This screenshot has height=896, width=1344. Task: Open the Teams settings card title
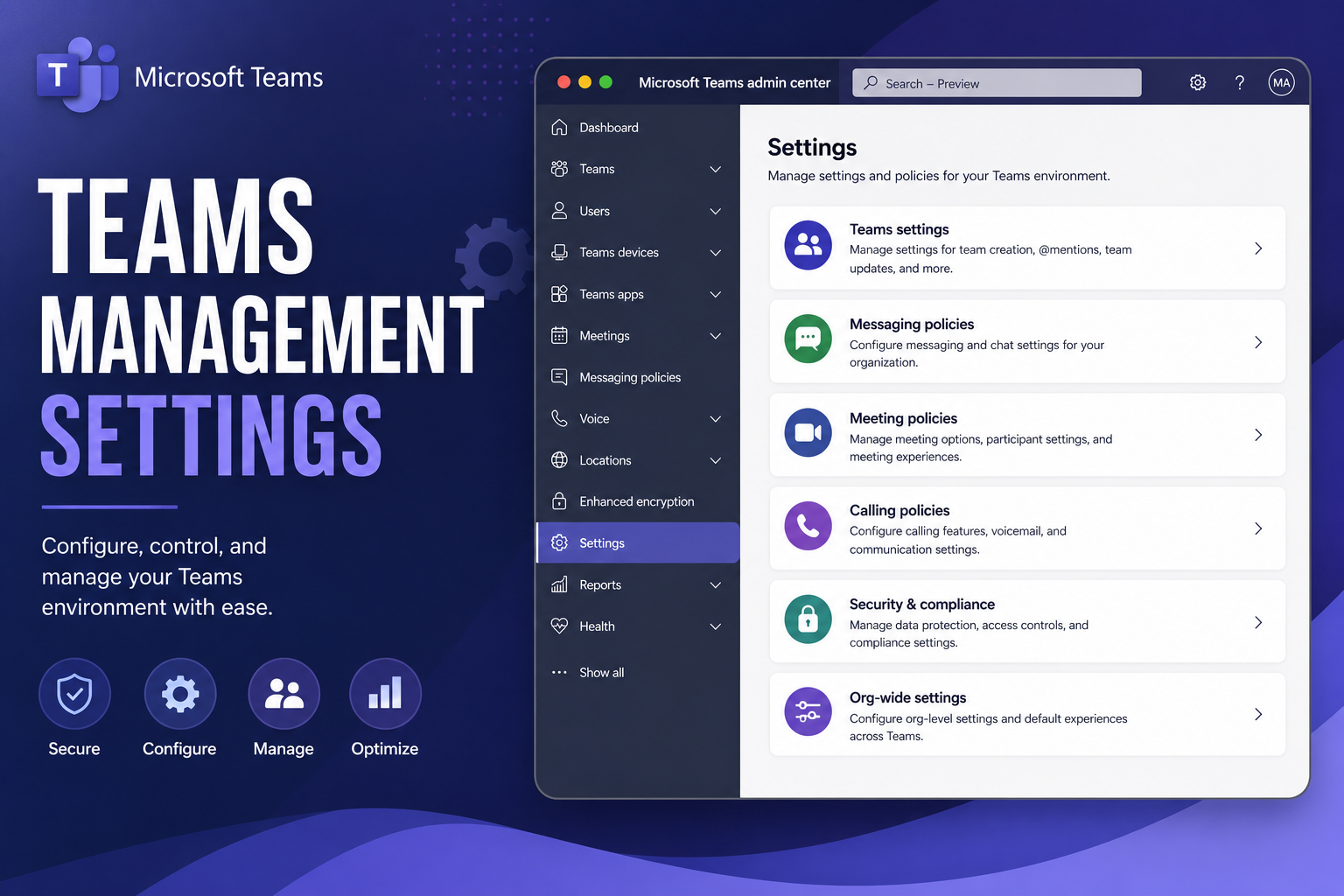[x=899, y=229]
